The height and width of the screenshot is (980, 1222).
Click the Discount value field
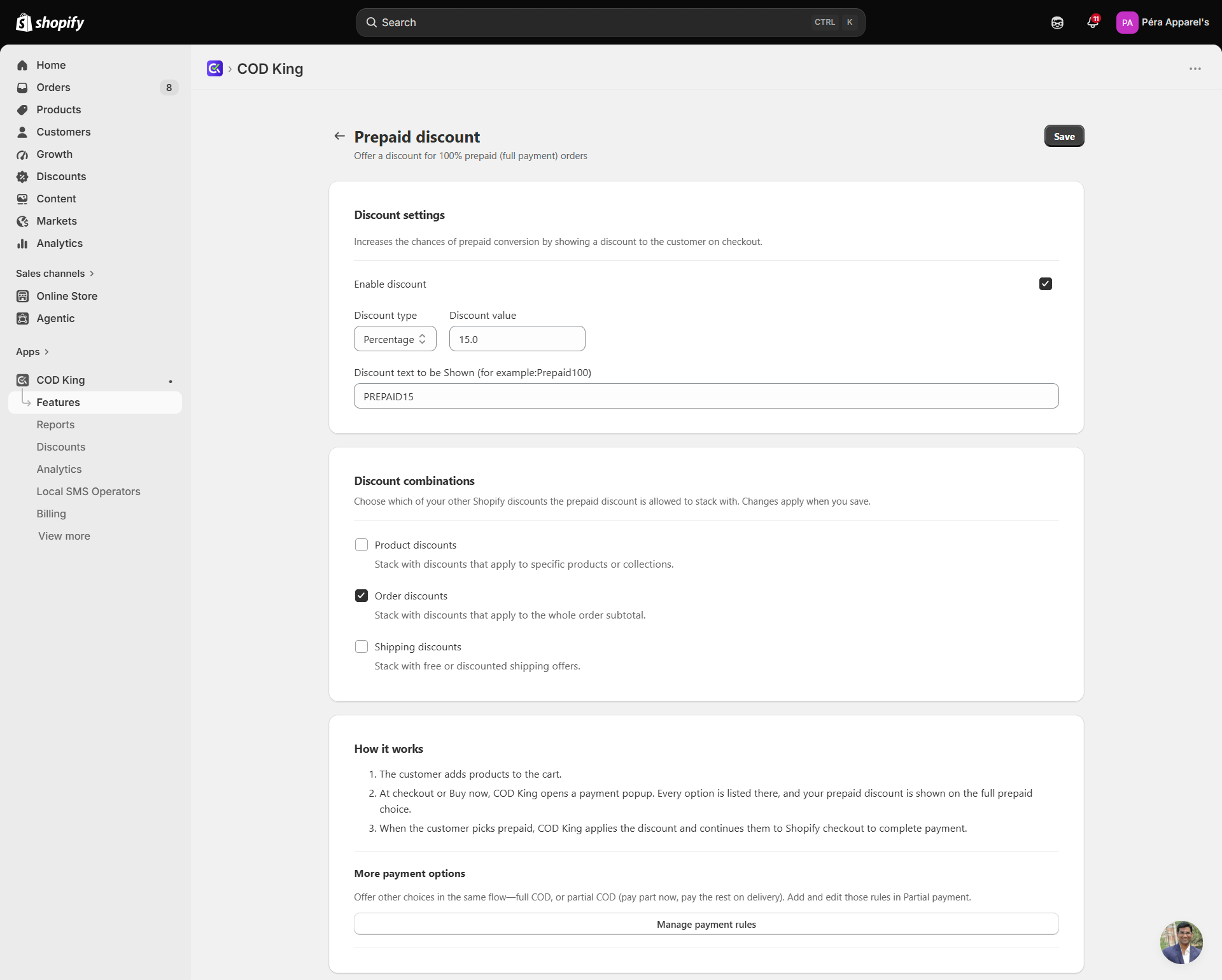pos(517,339)
